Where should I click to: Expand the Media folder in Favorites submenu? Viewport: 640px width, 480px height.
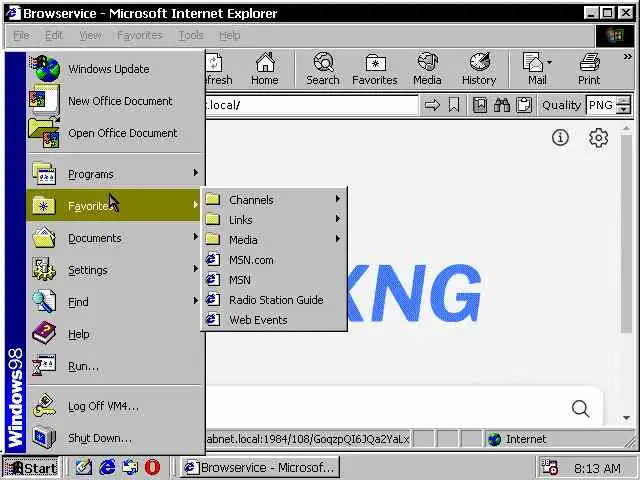[273, 240]
